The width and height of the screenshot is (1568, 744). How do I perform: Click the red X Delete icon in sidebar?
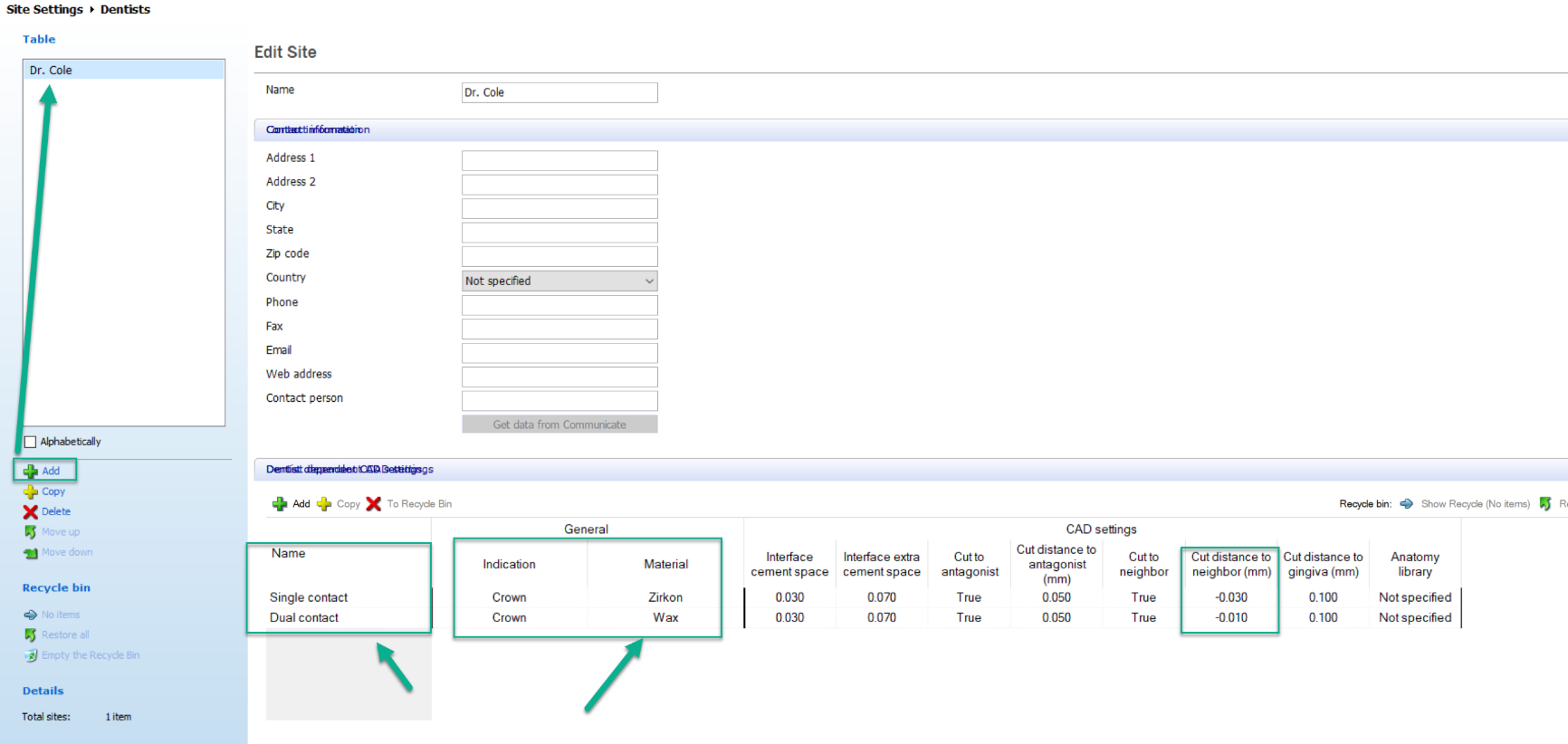pos(31,511)
